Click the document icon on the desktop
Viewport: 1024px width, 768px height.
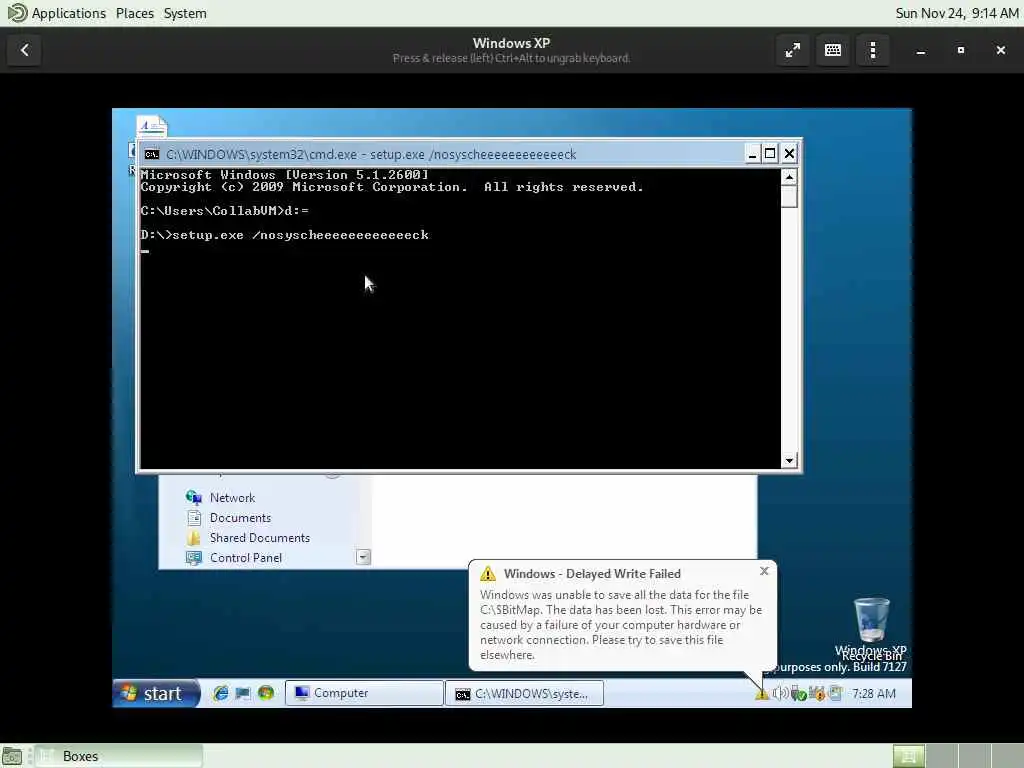(152, 126)
